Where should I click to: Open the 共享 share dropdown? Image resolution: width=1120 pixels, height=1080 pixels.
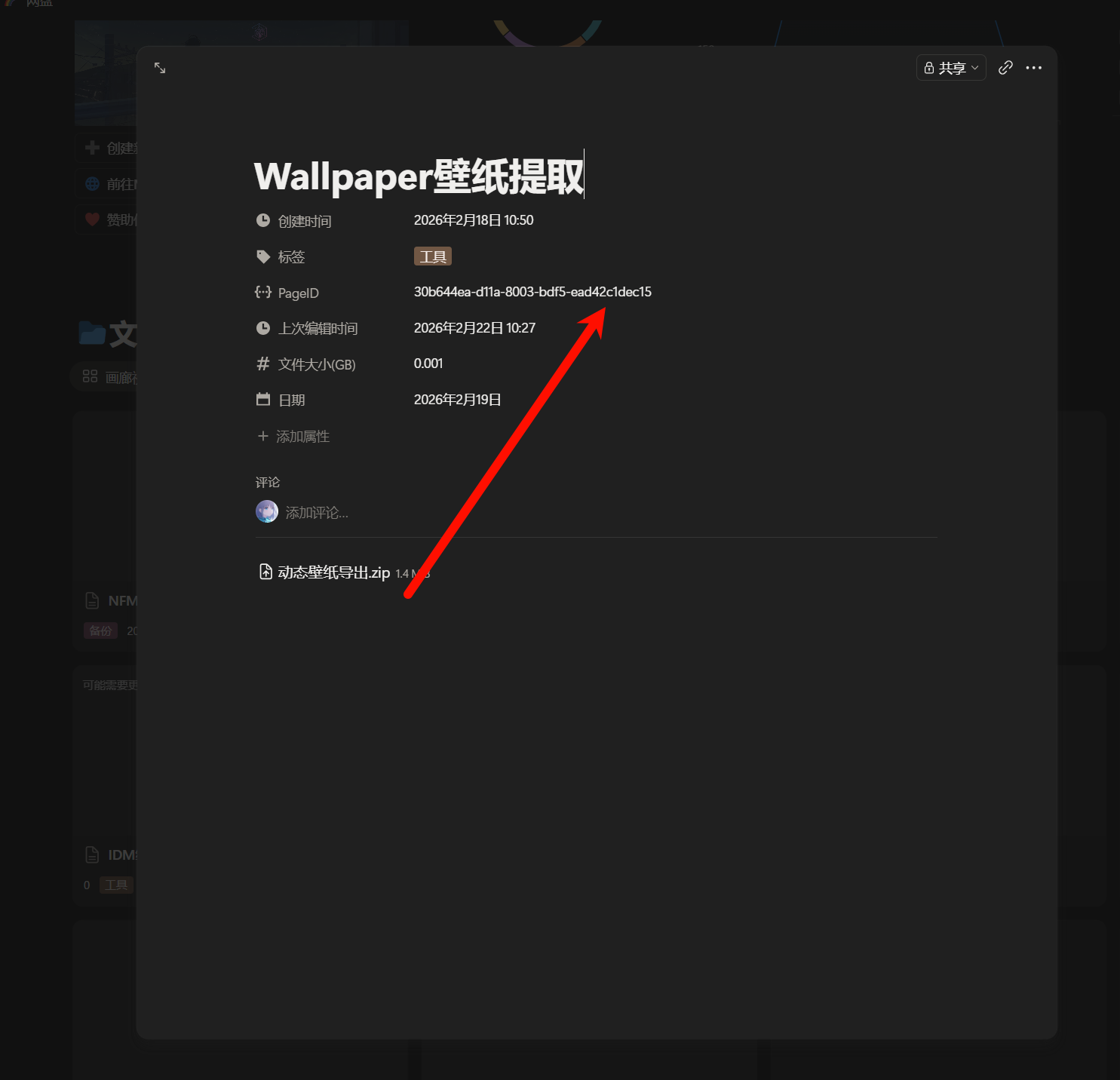950,68
